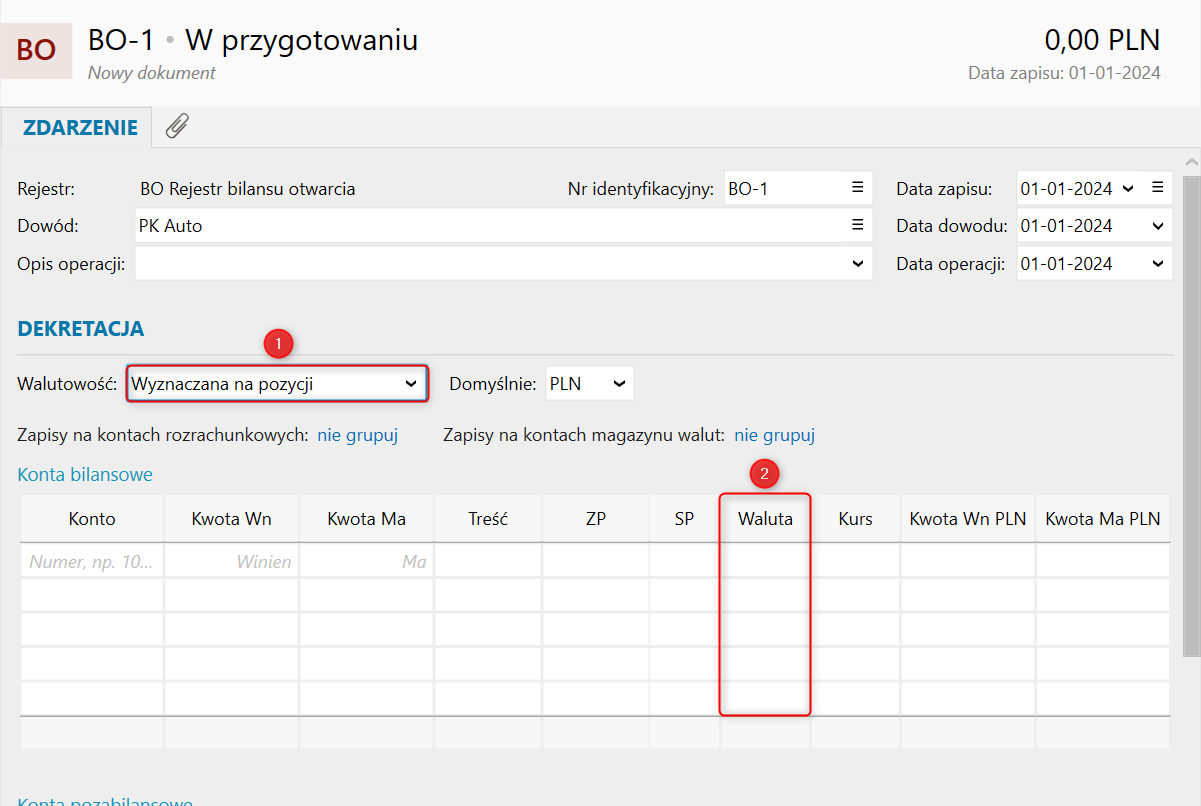Click the DEKRETACJA section heading
1201x806 pixels.
pyautogui.click(x=81, y=328)
